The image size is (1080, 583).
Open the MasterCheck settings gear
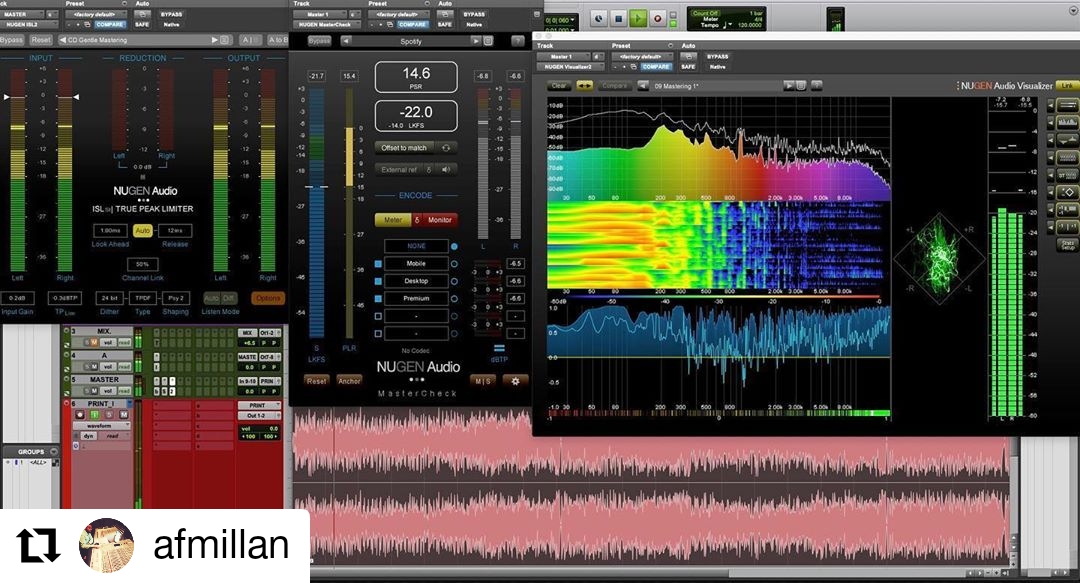pyautogui.click(x=515, y=380)
